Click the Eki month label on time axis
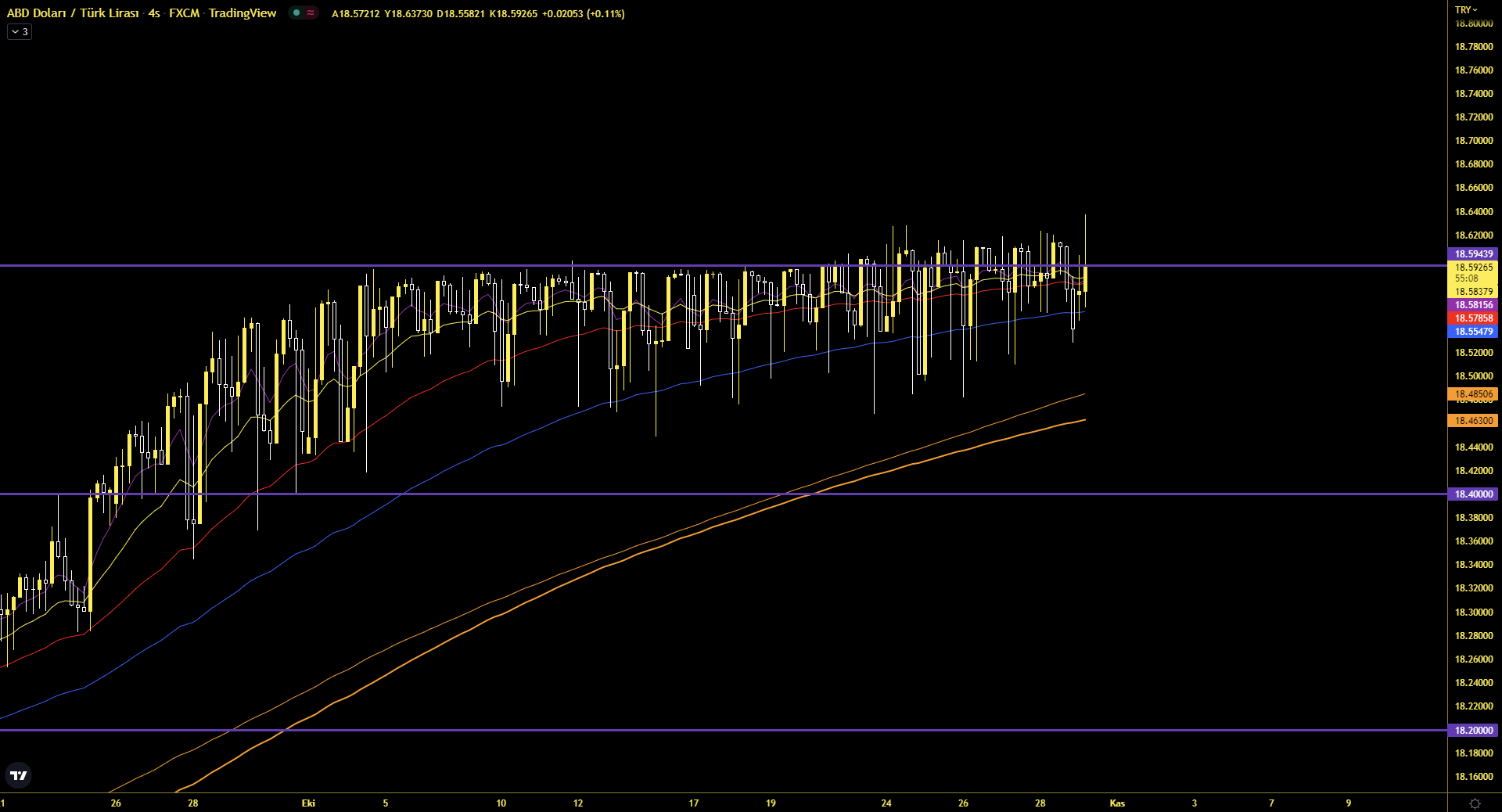Image resolution: width=1502 pixels, height=812 pixels. click(308, 803)
